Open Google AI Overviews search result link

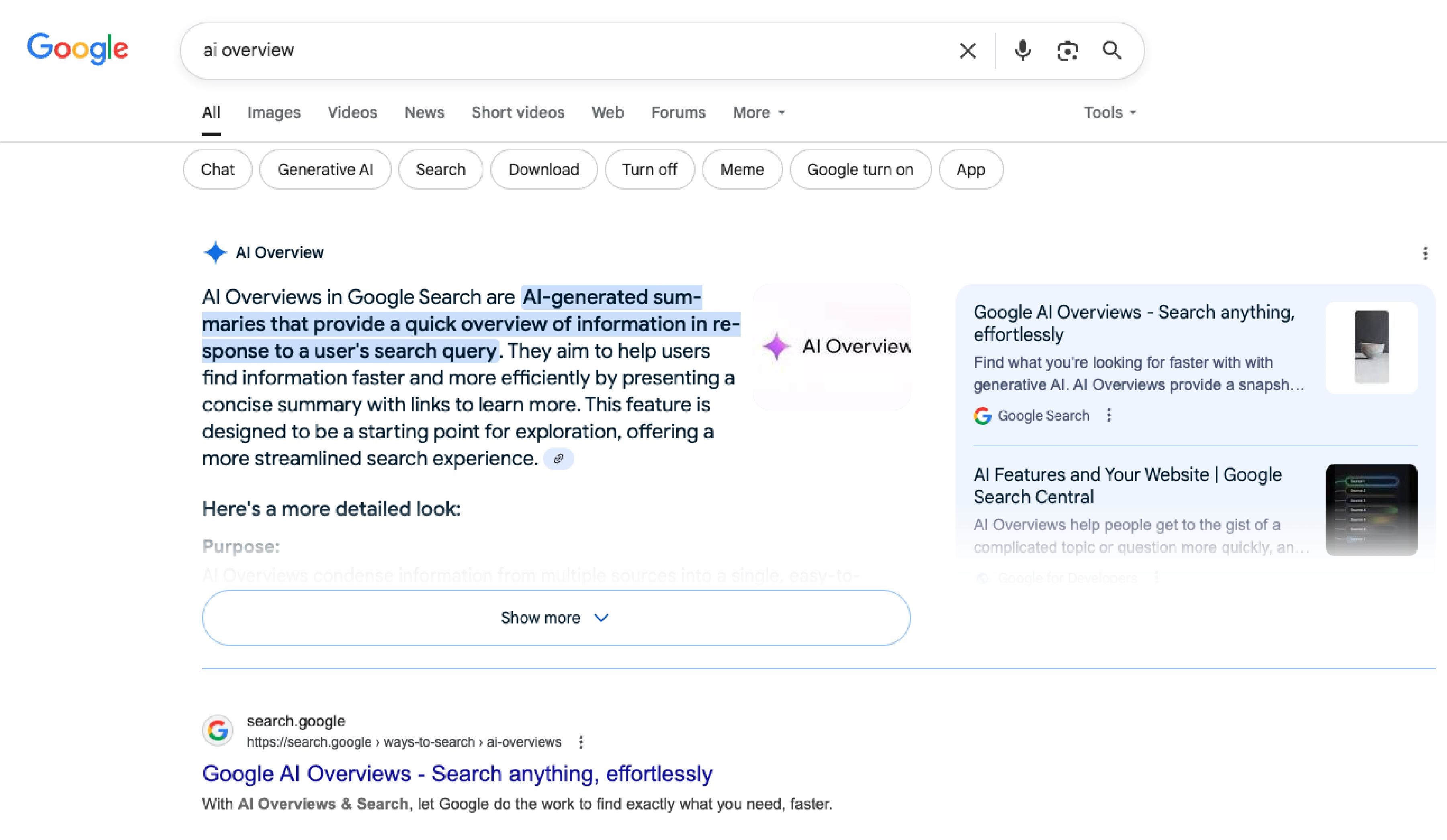pos(457,773)
